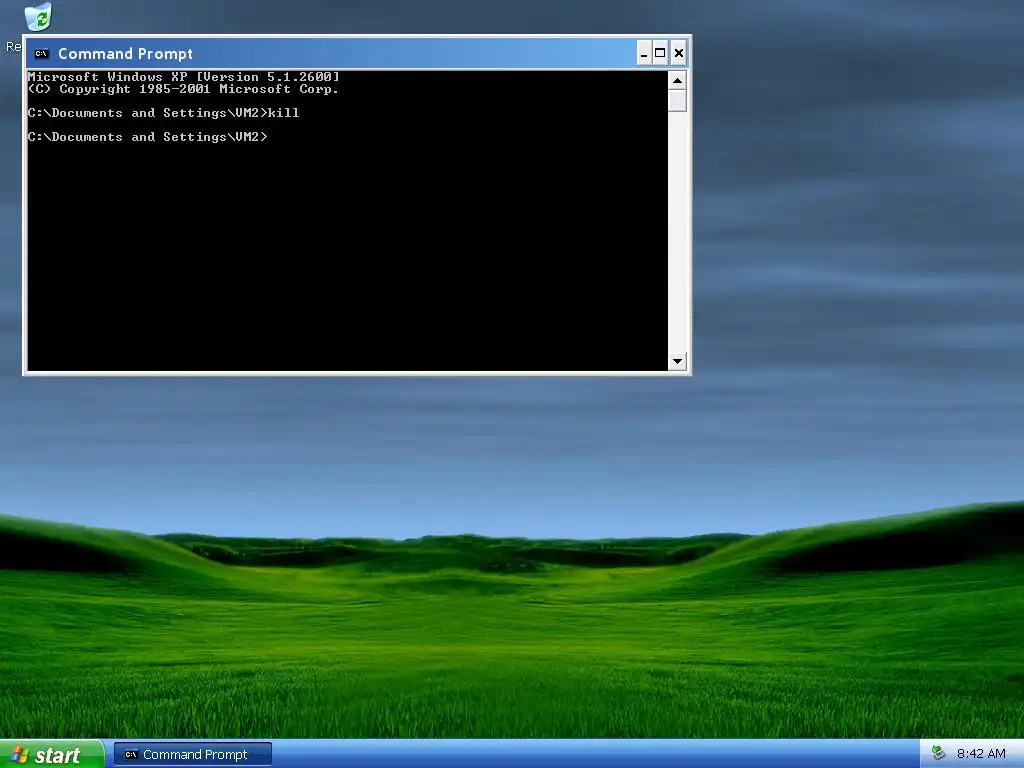
Task: Select Command Prompt taskbar button
Action: click(193, 754)
